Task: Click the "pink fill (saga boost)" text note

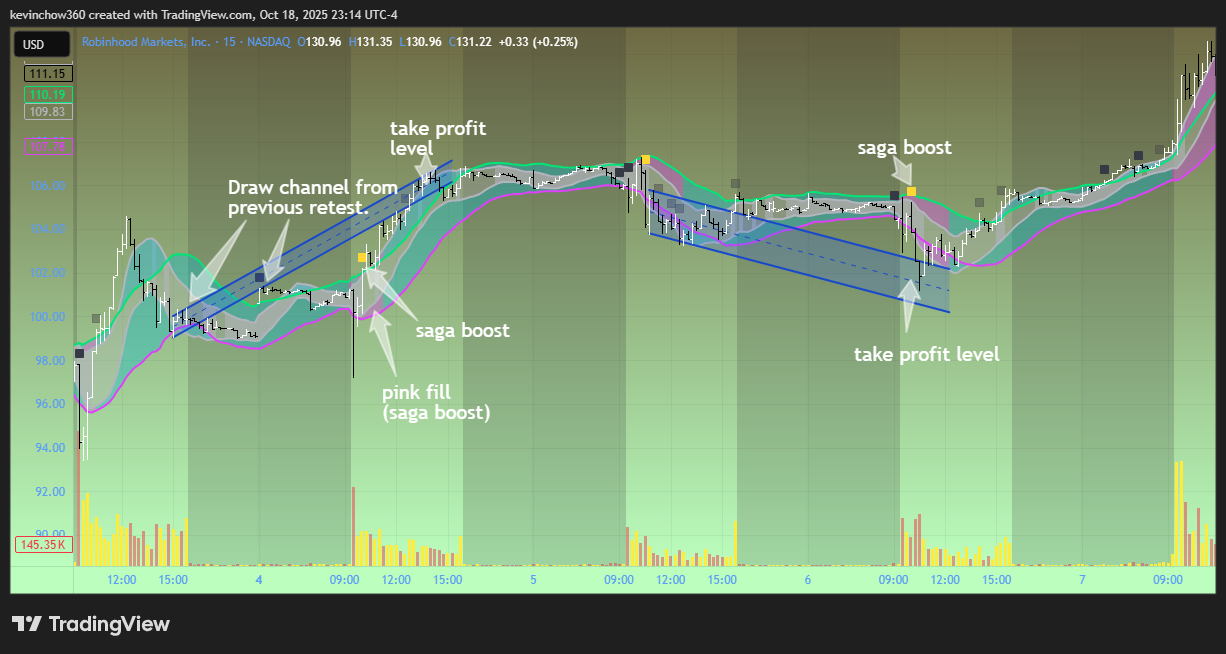Action: (436, 402)
